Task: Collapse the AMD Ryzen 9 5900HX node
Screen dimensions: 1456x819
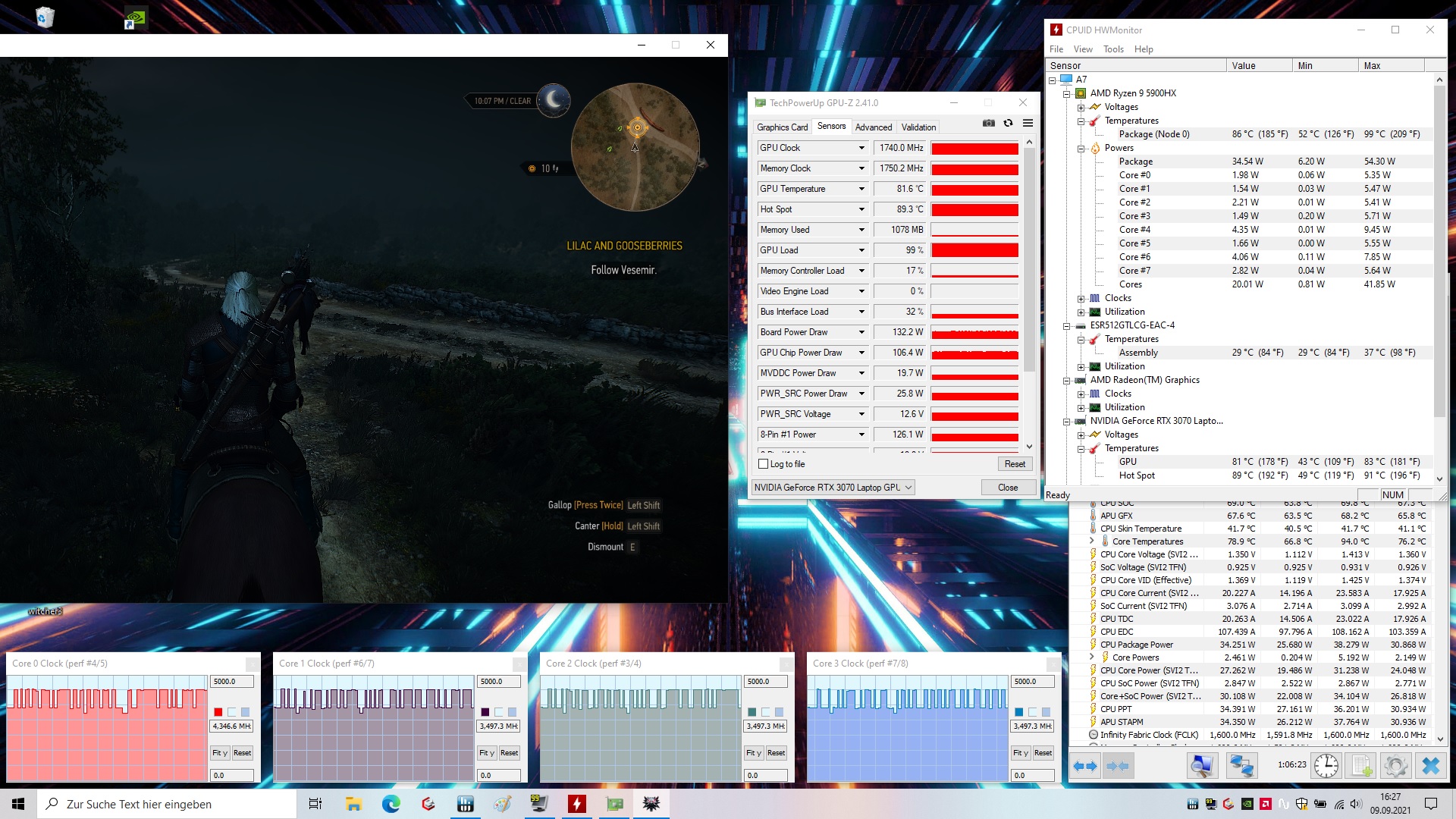Action: 1066,94
